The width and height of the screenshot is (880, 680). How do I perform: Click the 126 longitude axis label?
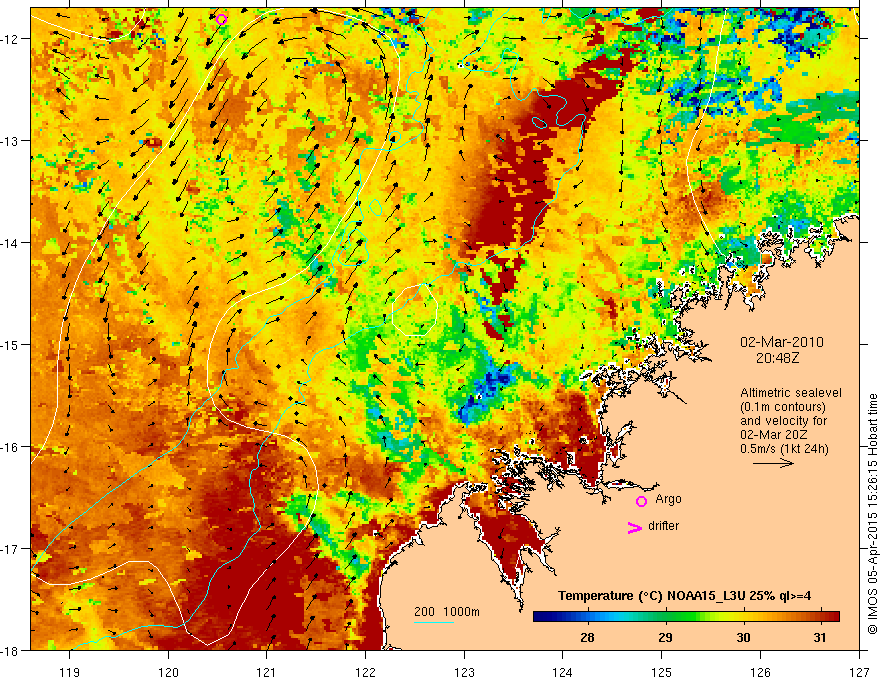tap(760, 672)
